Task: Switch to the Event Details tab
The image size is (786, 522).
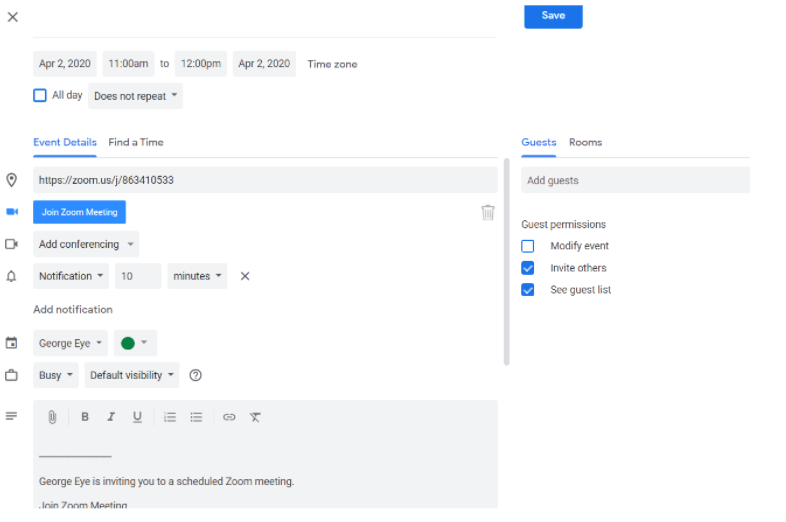Action: tap(65, 142)
